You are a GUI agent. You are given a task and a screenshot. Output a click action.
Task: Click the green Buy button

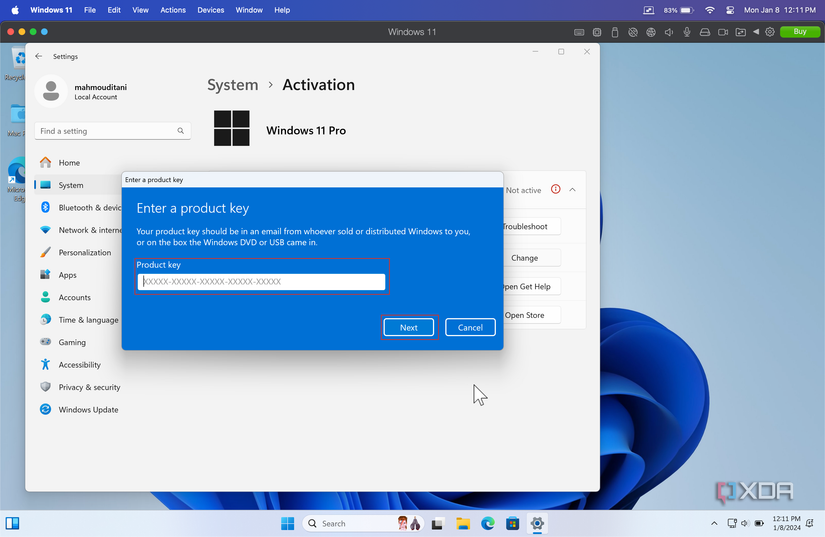pos(800,32)
